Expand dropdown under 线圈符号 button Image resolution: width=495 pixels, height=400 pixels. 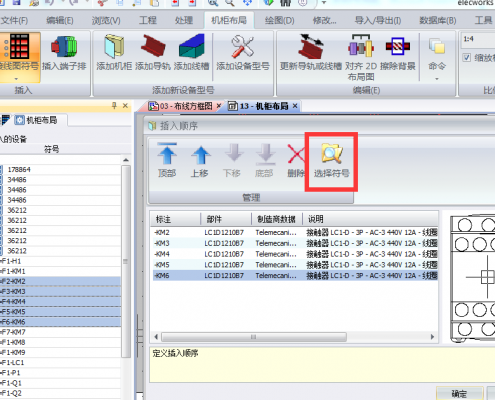point(16,79)
